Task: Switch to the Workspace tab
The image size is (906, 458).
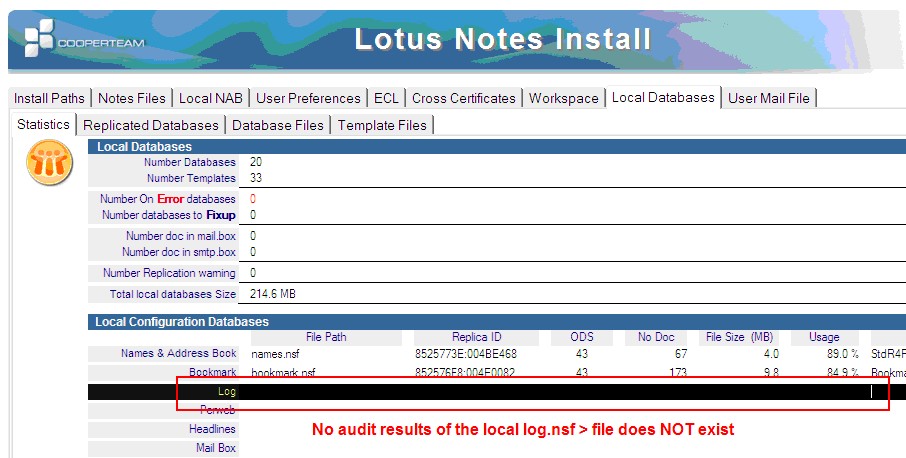Action: pos(563,98)
